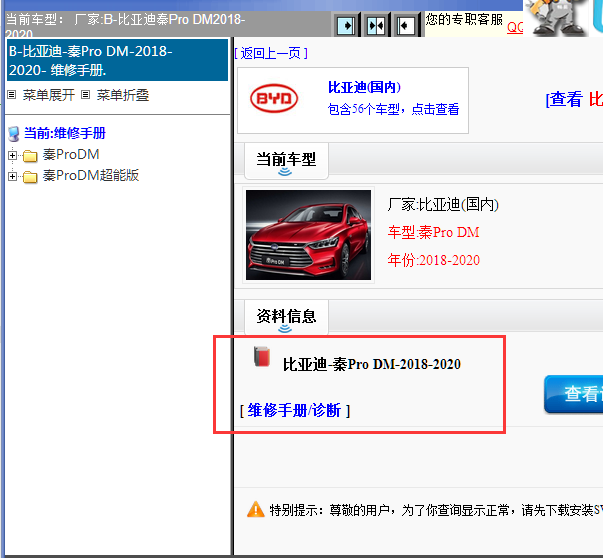The height and width of the screenshot is (558, 603).
Task: Click the 您的专职客服 label
Action: pos(464,19)
